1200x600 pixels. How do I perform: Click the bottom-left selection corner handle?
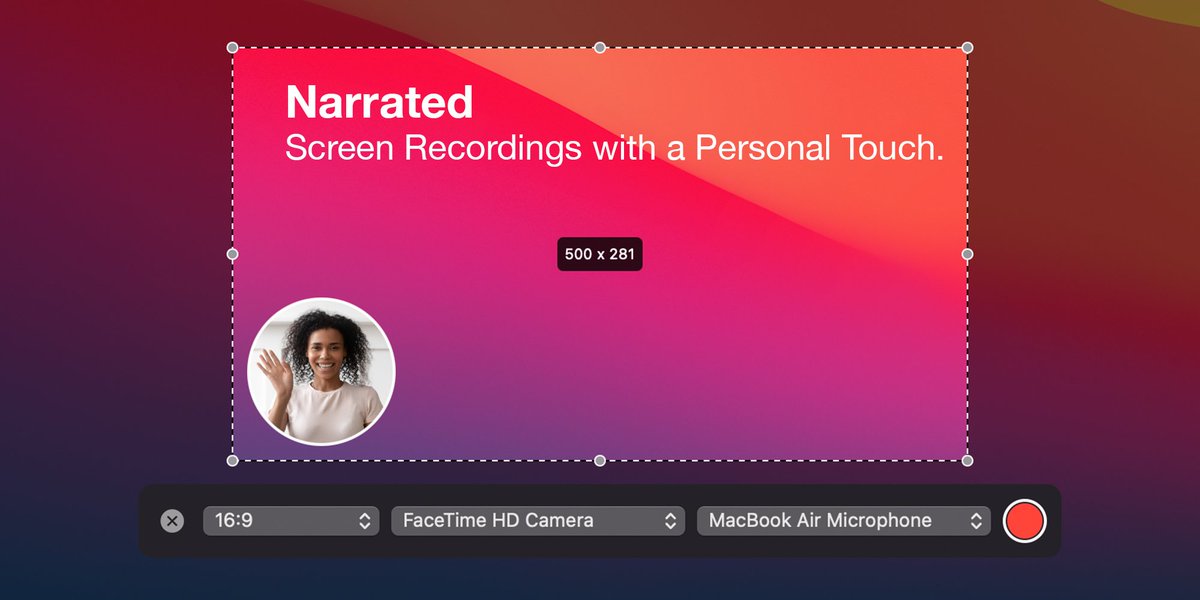(x=233, y=460)
